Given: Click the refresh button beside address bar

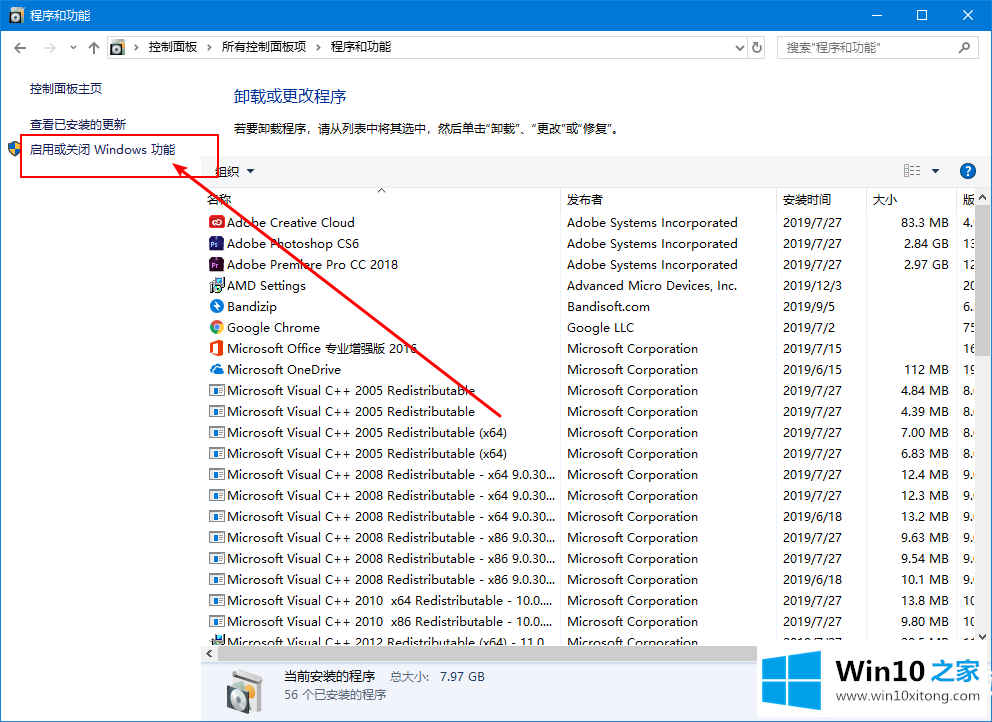Looking at the screenshot, I should (757, 47).
